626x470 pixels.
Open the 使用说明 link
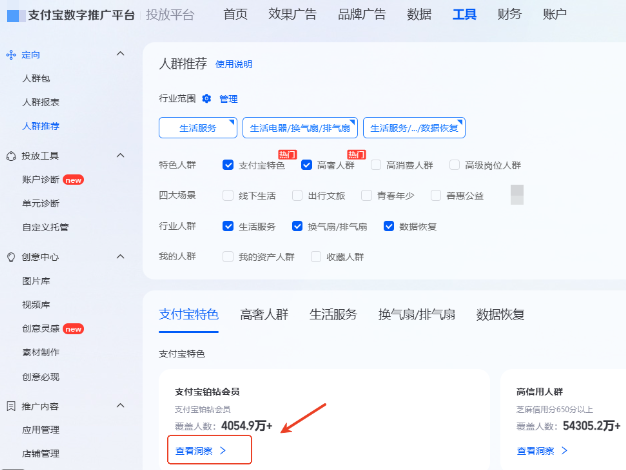coord(234,64)
